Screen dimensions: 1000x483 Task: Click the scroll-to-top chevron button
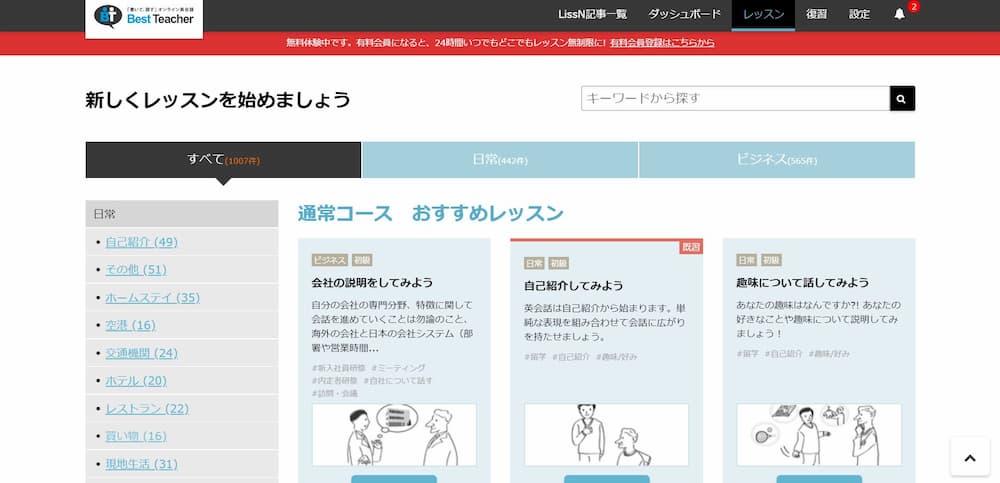[969, 457]
